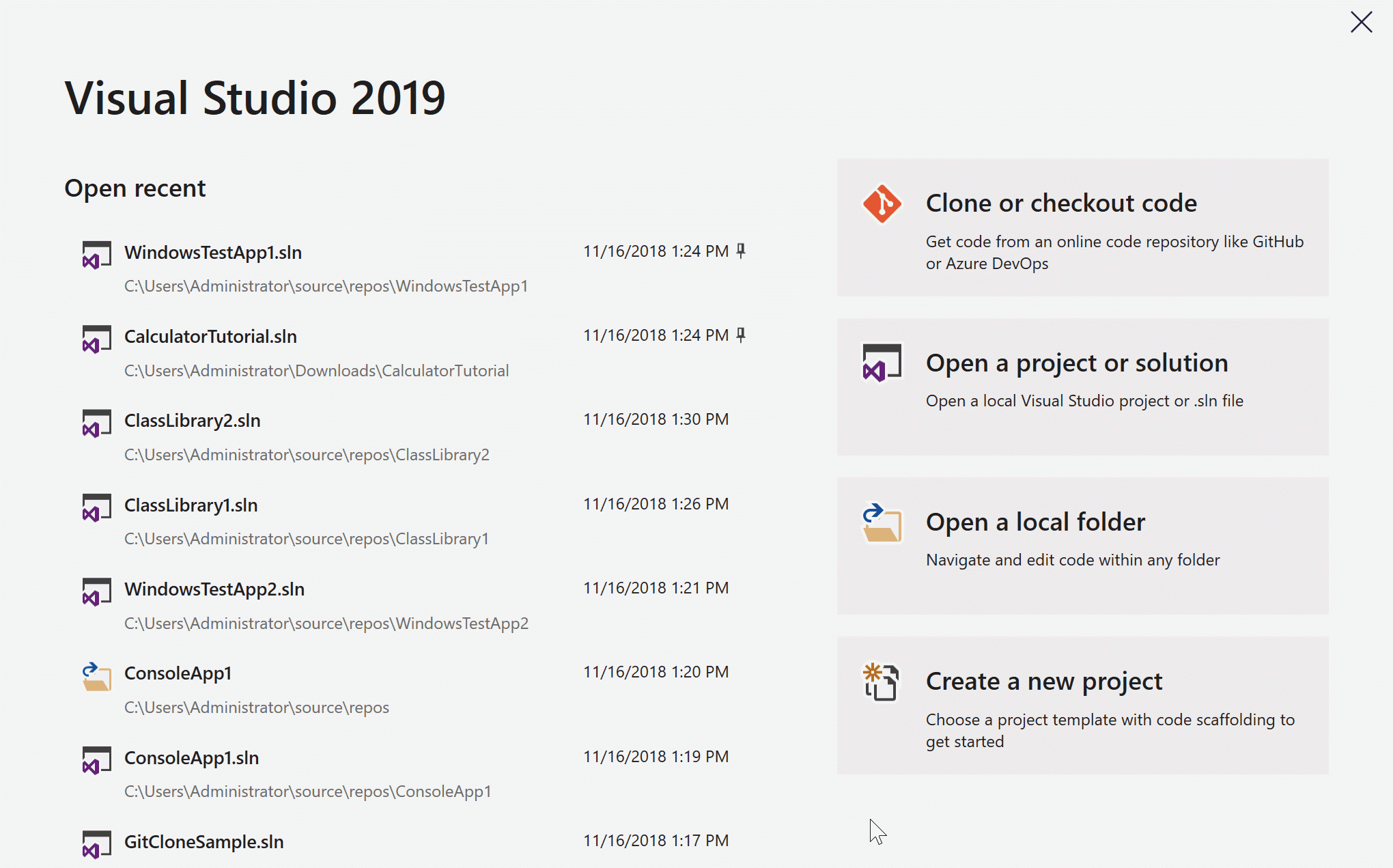
Task: Click 'Open a local Visual Studio project or .sln file' text
Action: click(1084, 401)
